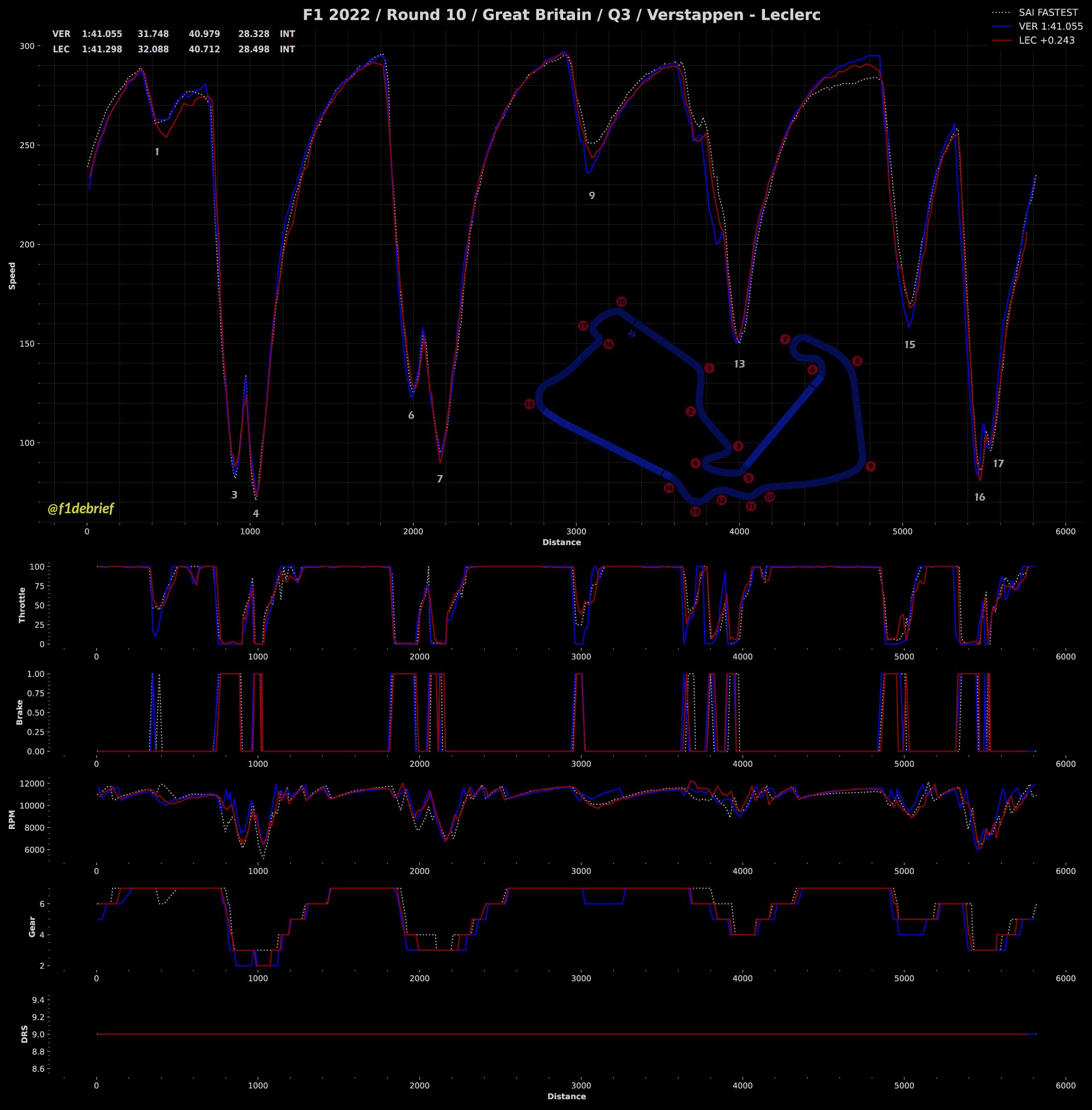
Task: Click turn 4 marker on the track map
Action: point(696,463)
